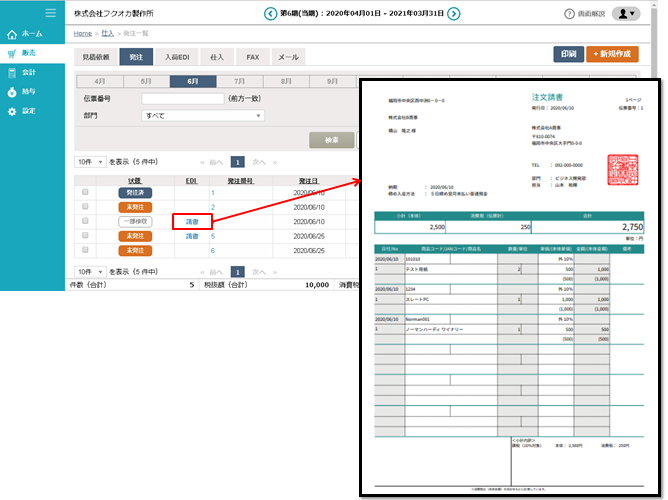Select the 7月 month tab

(240, 81)
